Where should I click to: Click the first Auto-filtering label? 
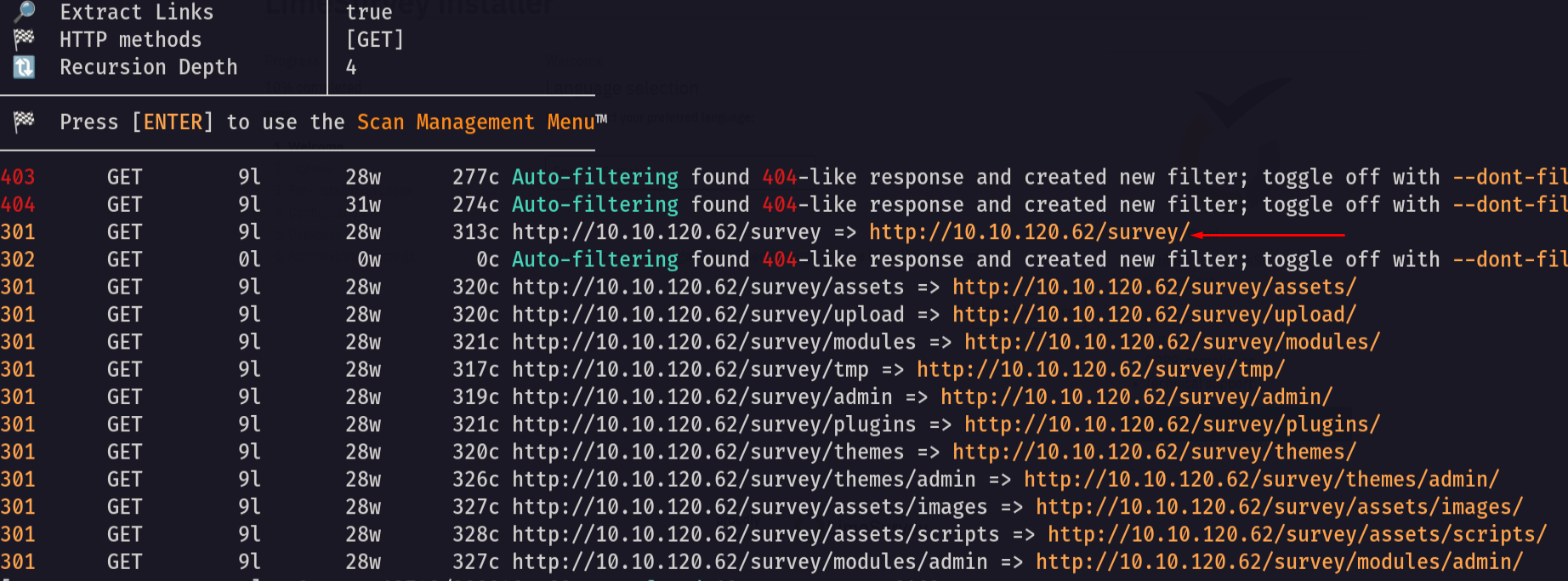pos(595,177)
